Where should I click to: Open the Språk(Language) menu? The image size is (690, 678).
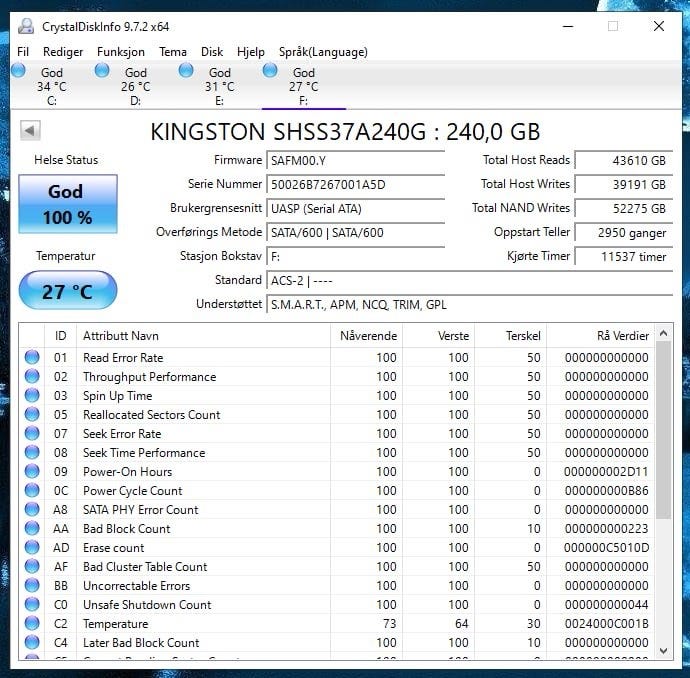tap(323, 52)
